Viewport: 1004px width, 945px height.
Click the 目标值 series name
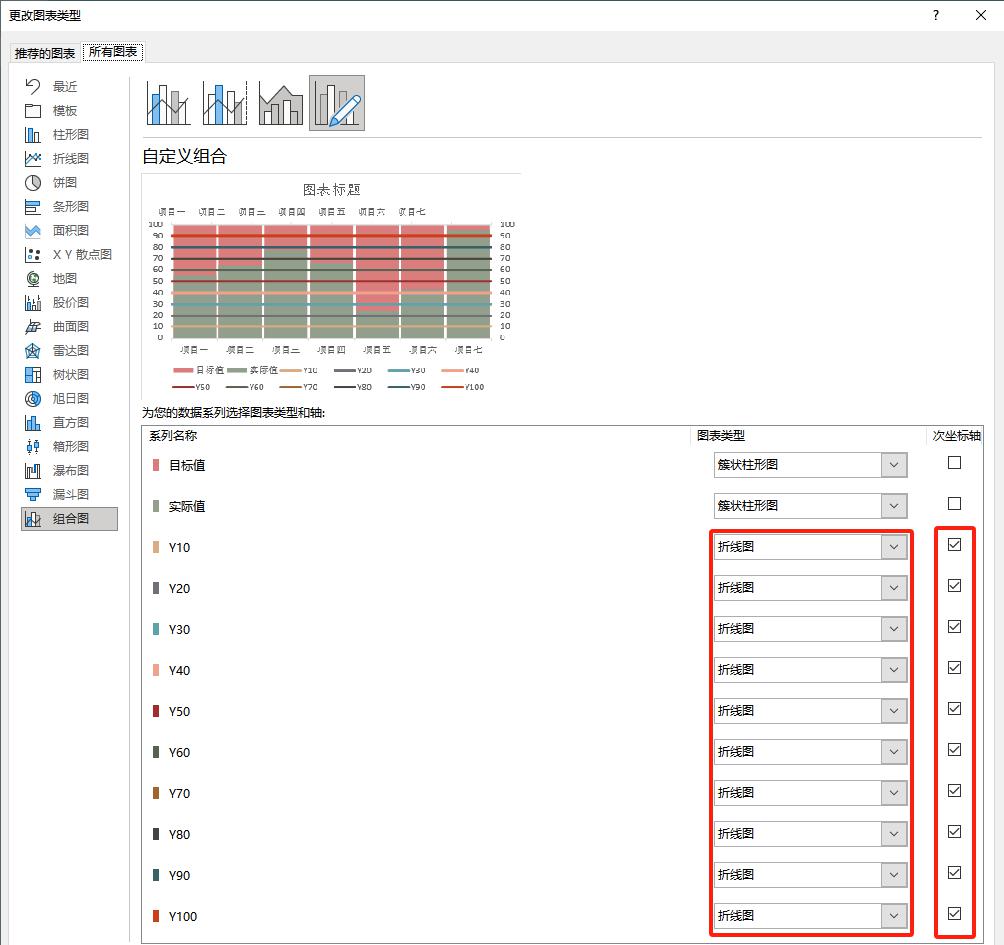(x=187, y=465)
